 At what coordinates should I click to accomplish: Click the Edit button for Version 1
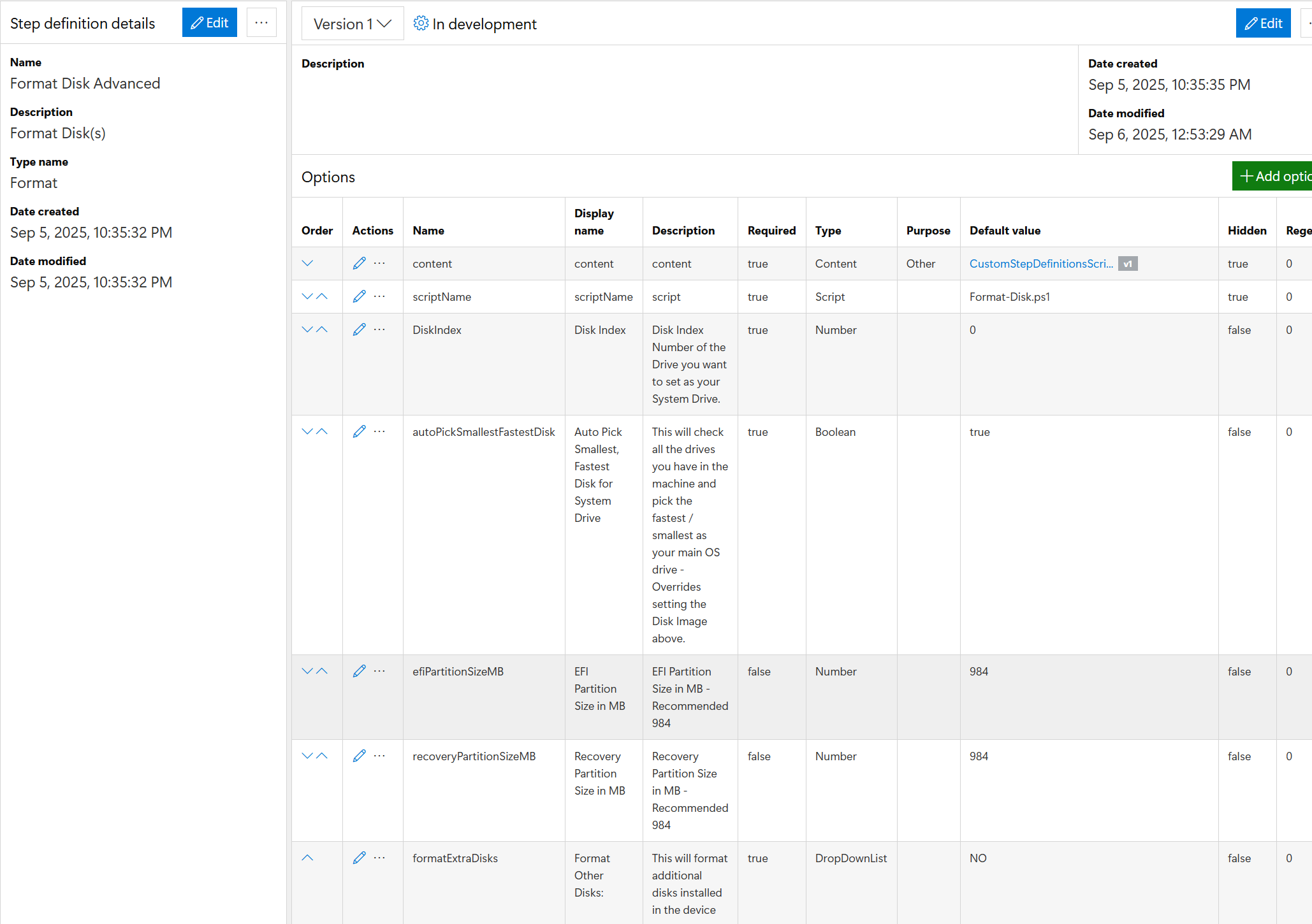(x=1263, y=24)
